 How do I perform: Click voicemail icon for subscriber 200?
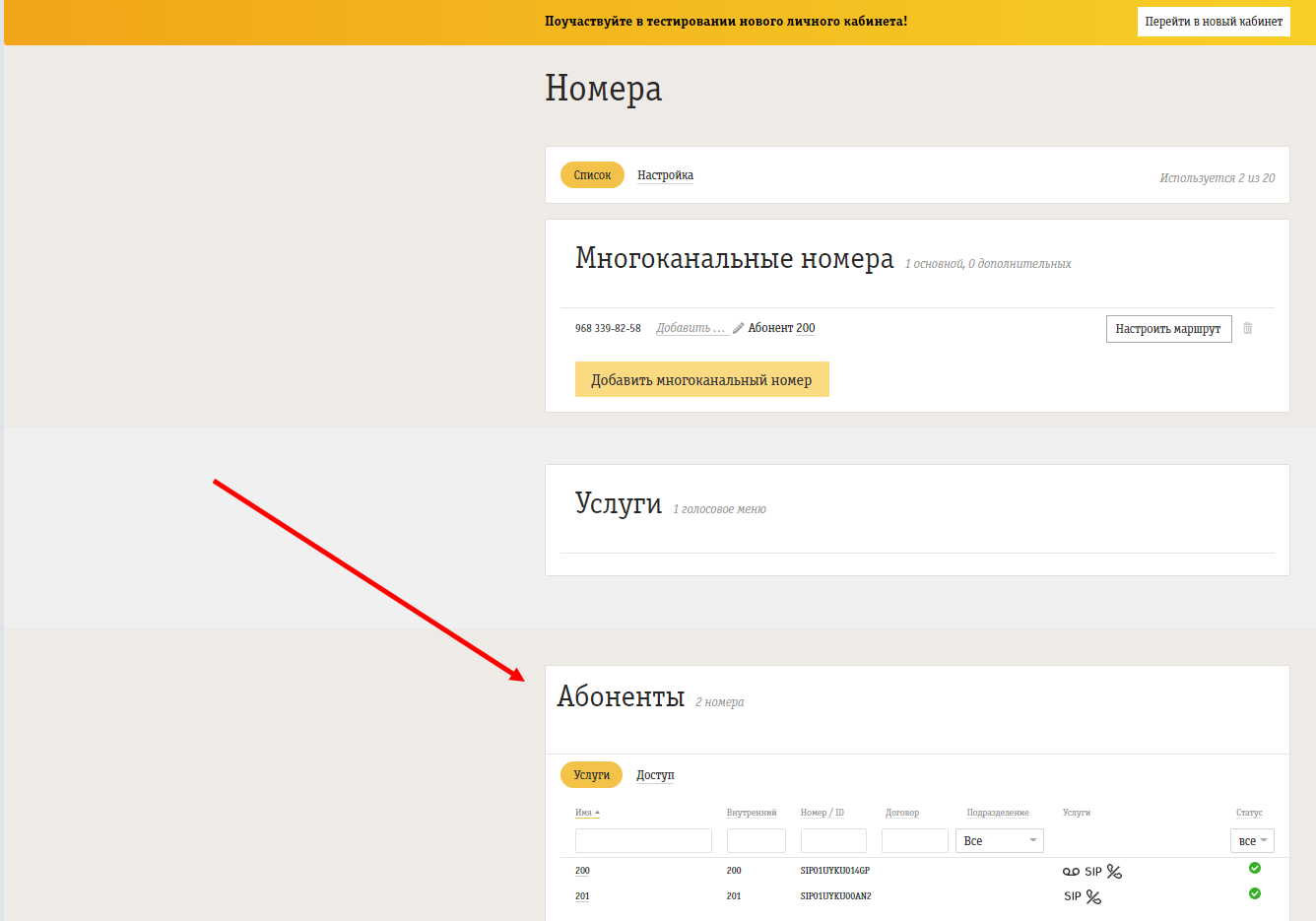pyautogui.click(x=1071, y=872)
